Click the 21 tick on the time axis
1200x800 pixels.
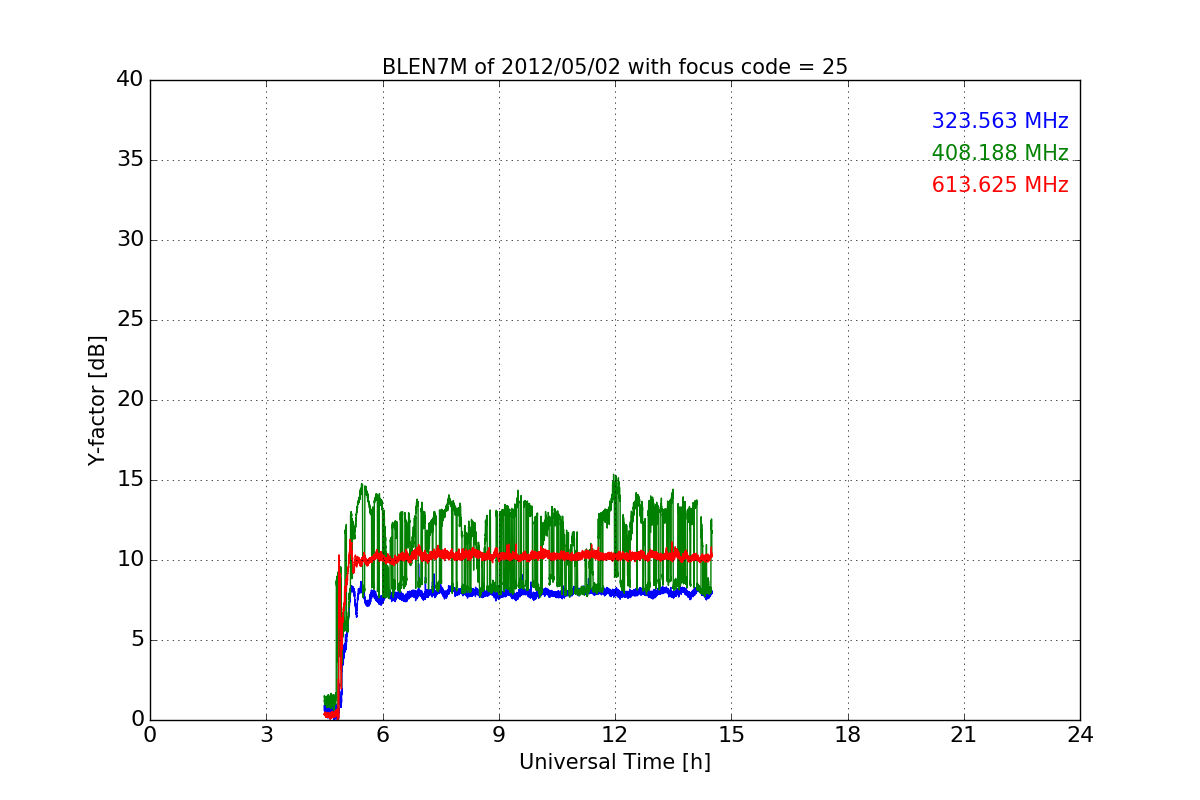coord(963,735)
